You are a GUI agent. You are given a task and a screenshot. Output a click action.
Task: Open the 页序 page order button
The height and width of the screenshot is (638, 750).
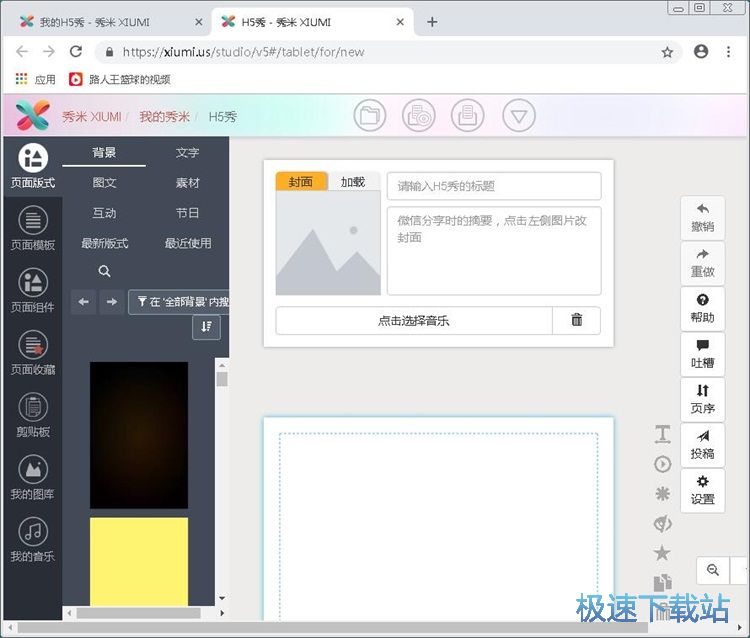[702, 399]
